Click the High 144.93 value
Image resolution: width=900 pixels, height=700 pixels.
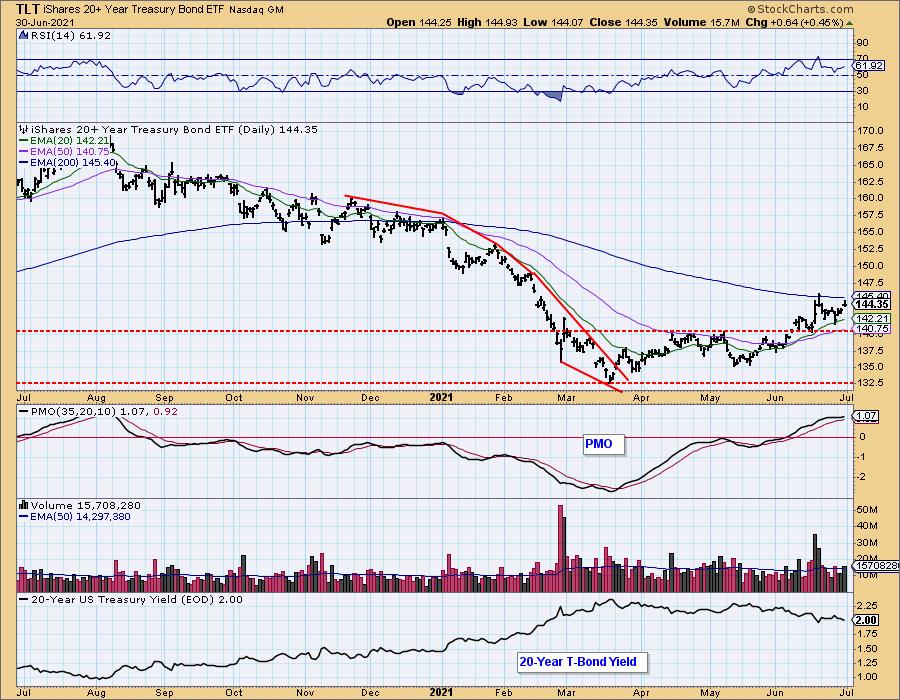(x=487, y=22)
